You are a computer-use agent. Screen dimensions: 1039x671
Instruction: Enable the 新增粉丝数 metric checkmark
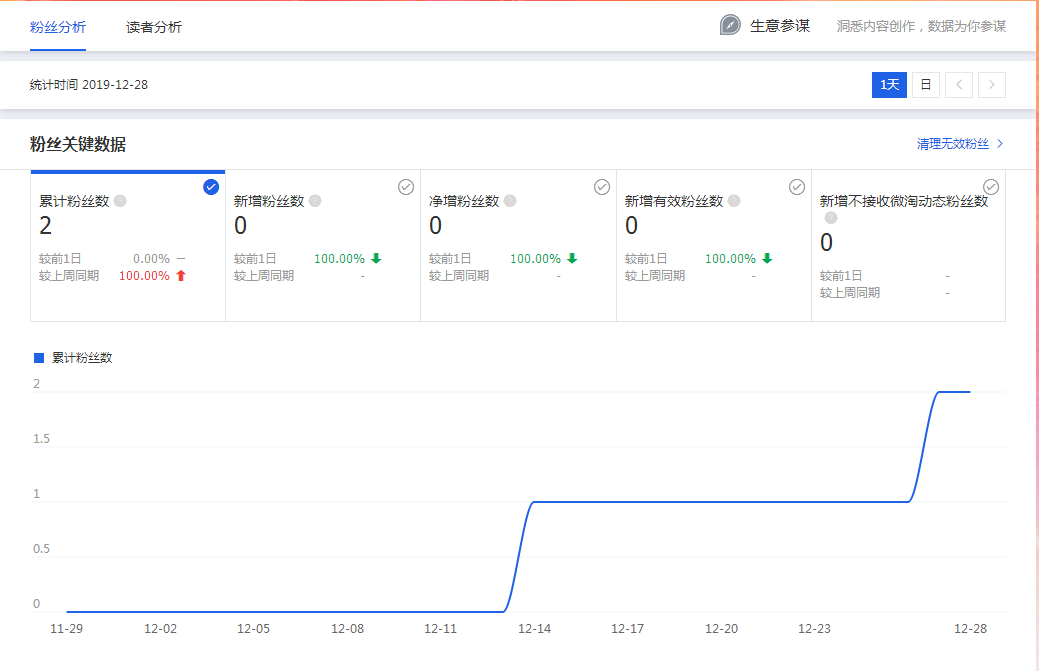[x=406, y=187]
